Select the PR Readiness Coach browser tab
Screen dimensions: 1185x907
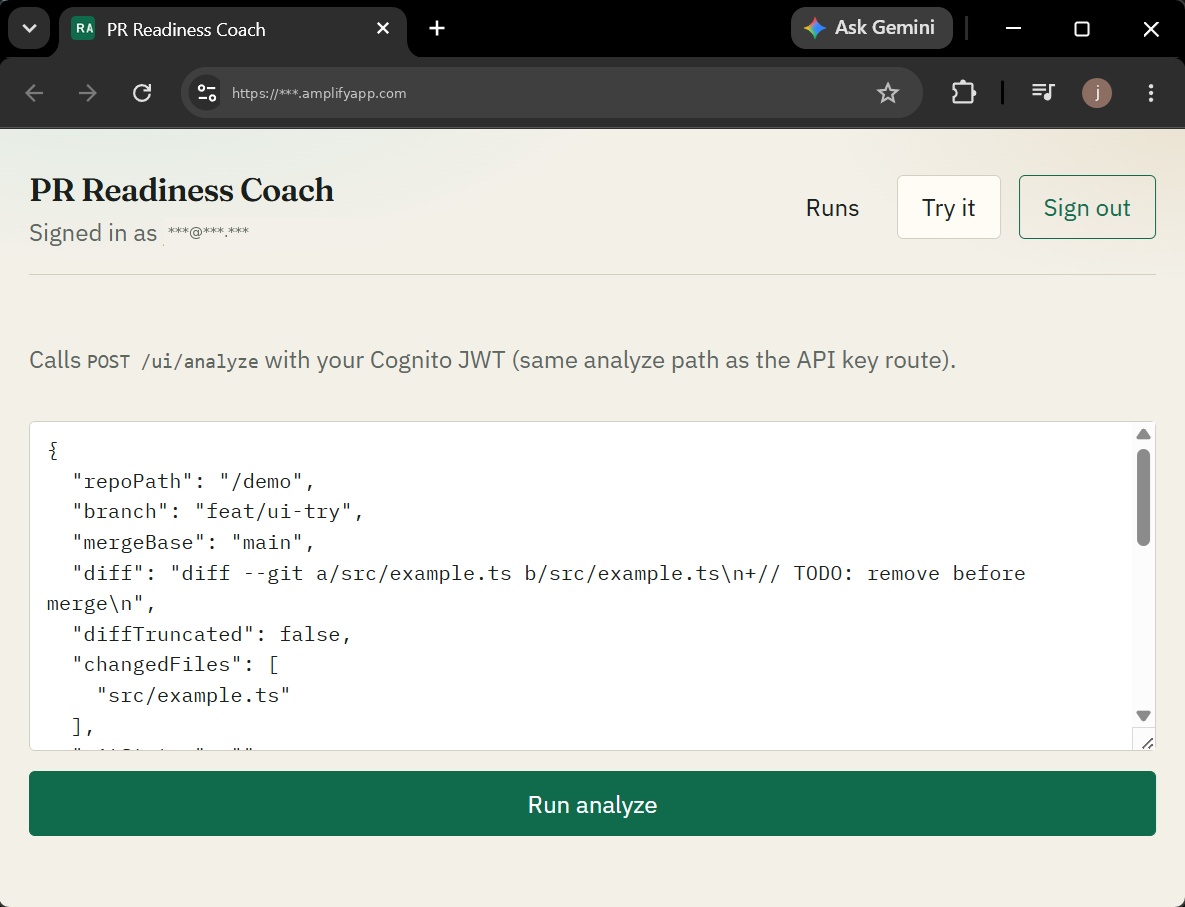pyautogui.click(x=232, y=29)
